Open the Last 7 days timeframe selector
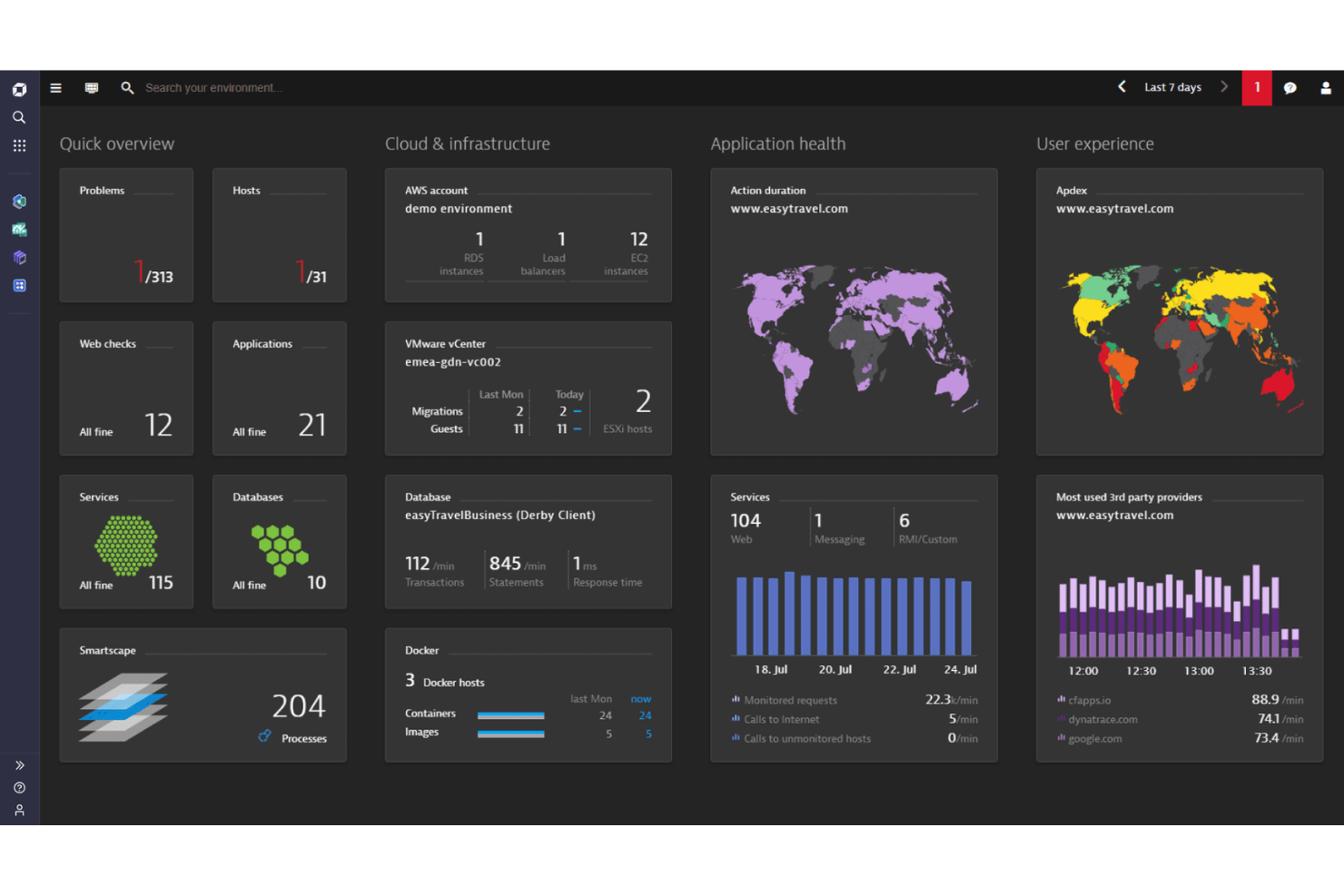 (1171, 87)
